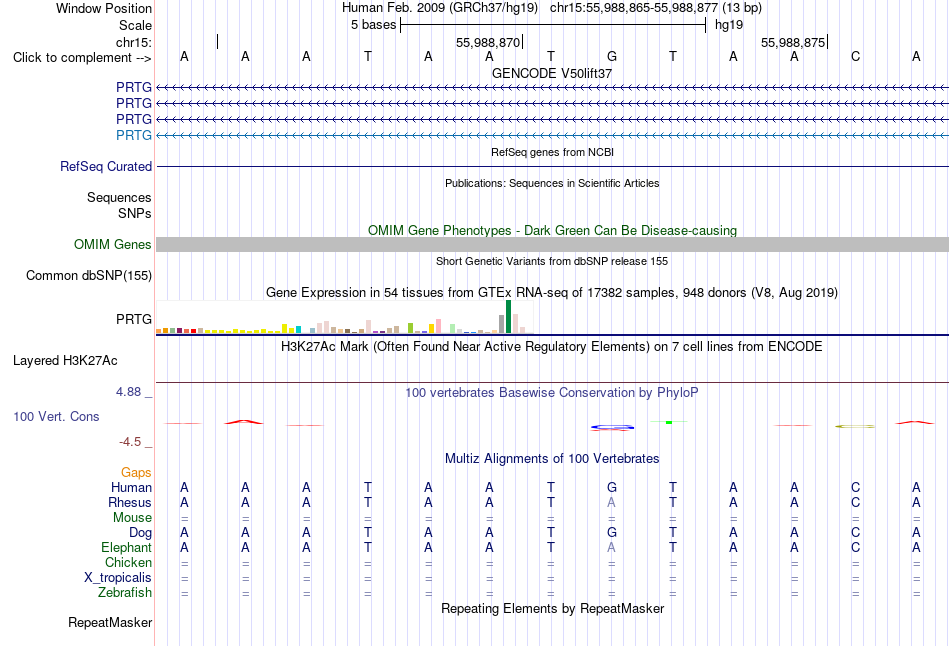950x646 pixels.
Task: Click the Sequences label in Publications track
Action: click(119, 198)
